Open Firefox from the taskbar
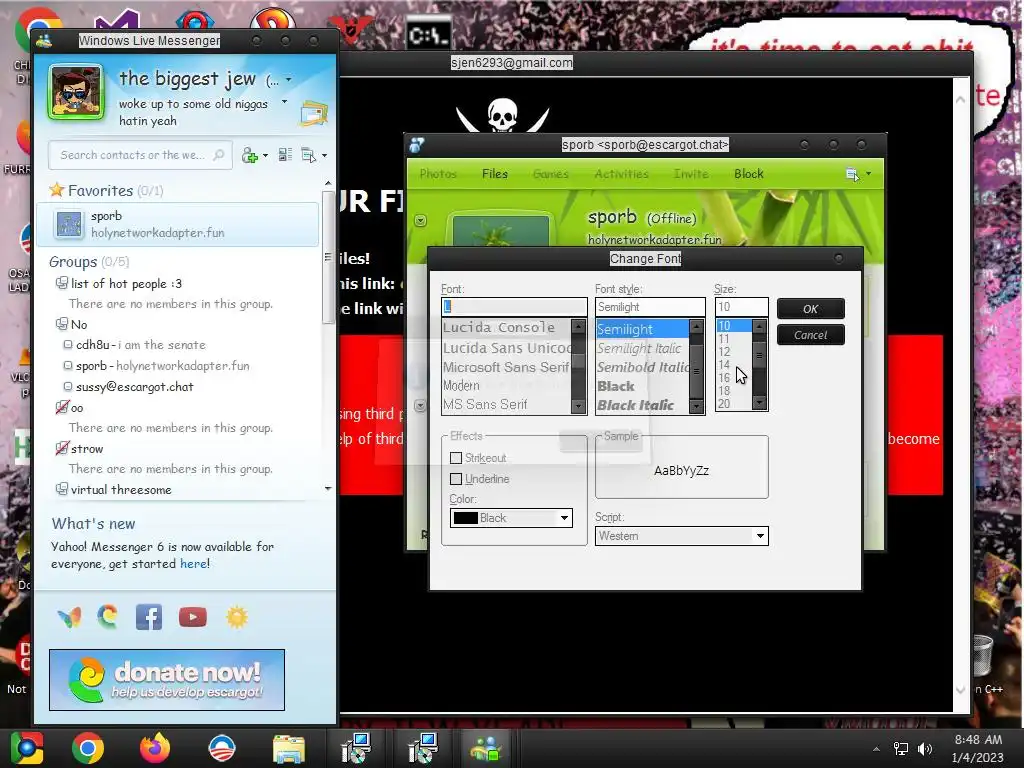This screenshot has width=1024, height=768. click(x=155, y=748)
